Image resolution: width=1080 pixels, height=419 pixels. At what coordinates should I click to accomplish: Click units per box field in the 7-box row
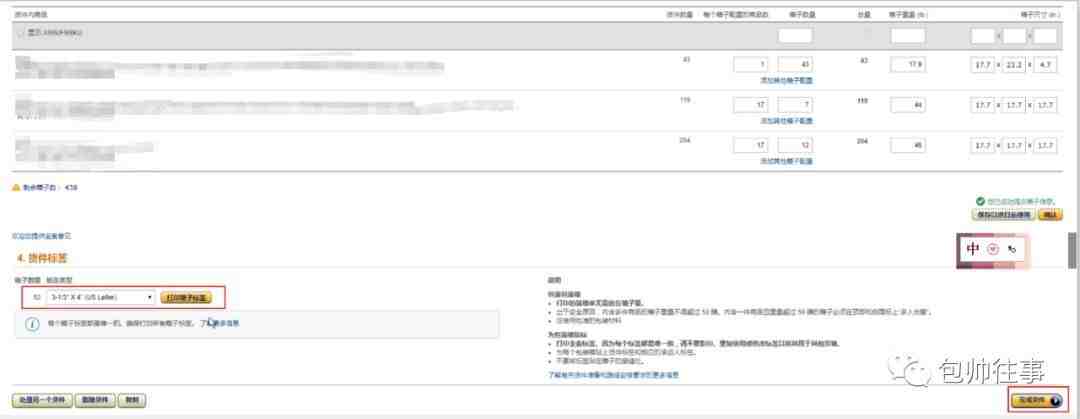751,105
